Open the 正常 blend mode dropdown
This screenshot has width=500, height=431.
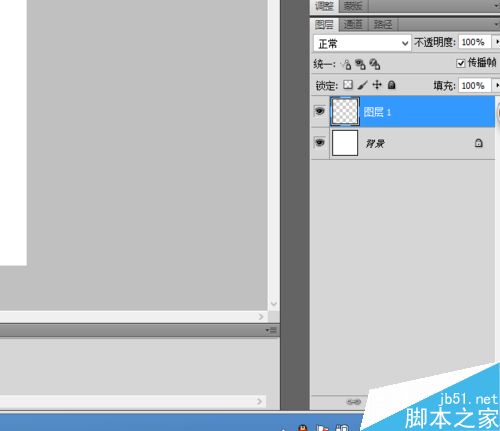tap(362, 43)
